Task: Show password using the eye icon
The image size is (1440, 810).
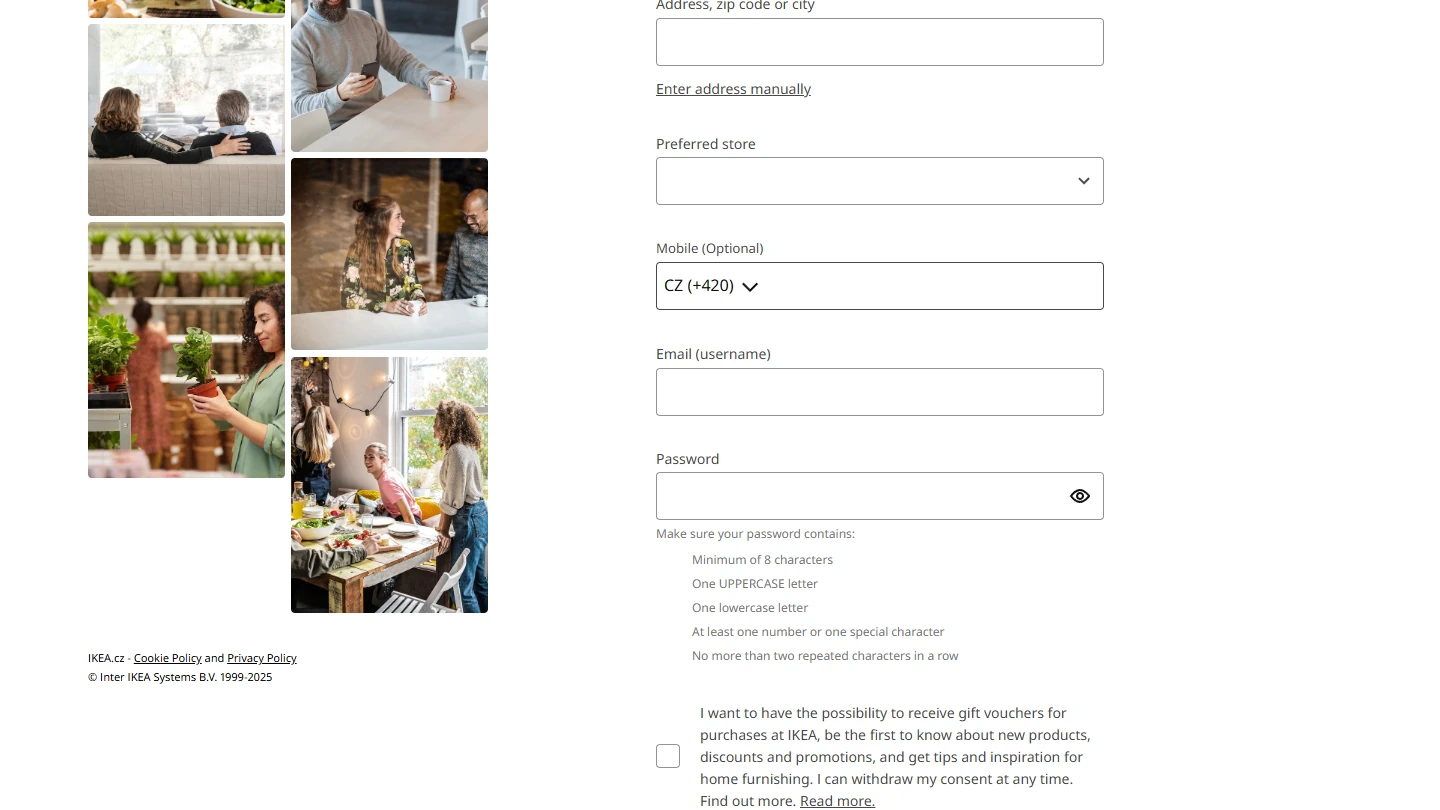Action: 1080,496
